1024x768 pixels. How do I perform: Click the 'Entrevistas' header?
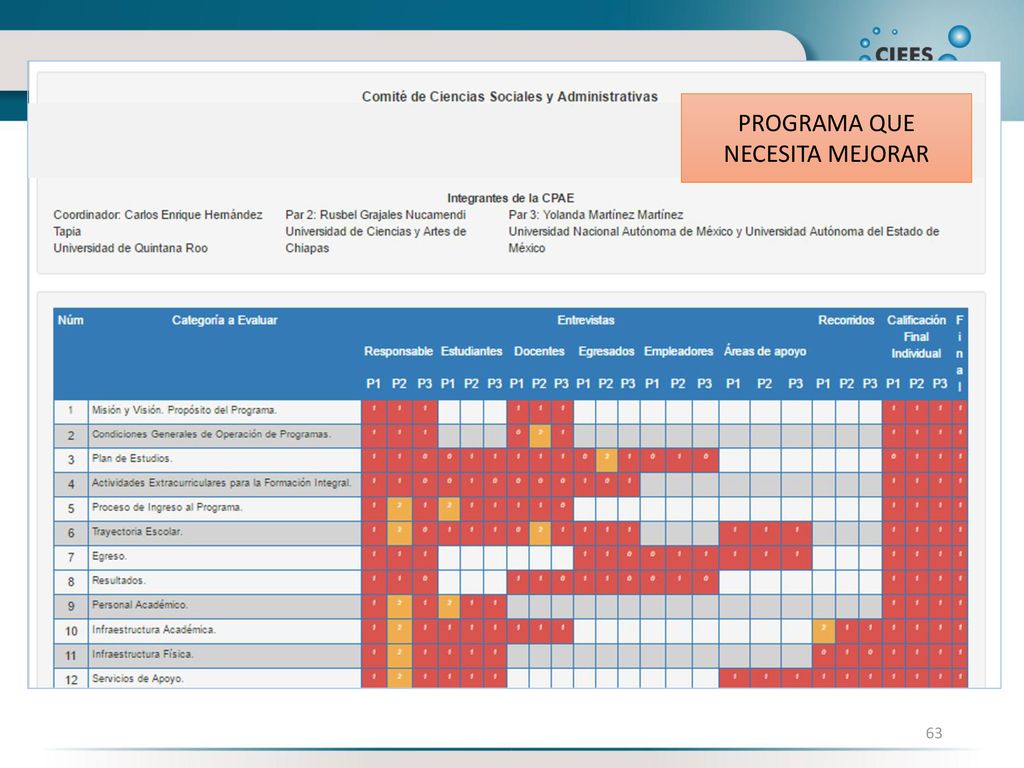pyautogui.click(x=586, y=320)
